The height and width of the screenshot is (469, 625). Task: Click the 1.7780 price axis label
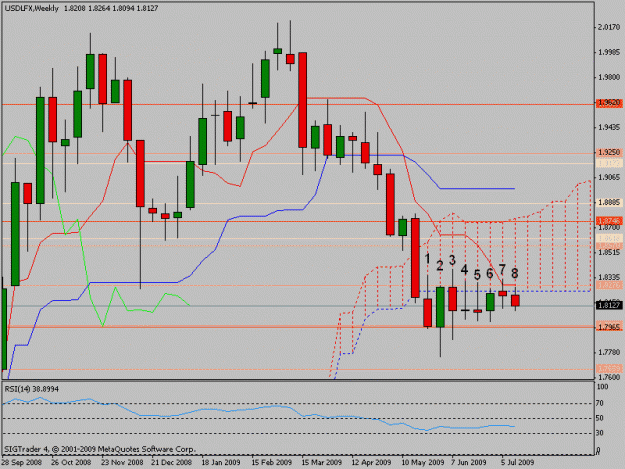609,352
